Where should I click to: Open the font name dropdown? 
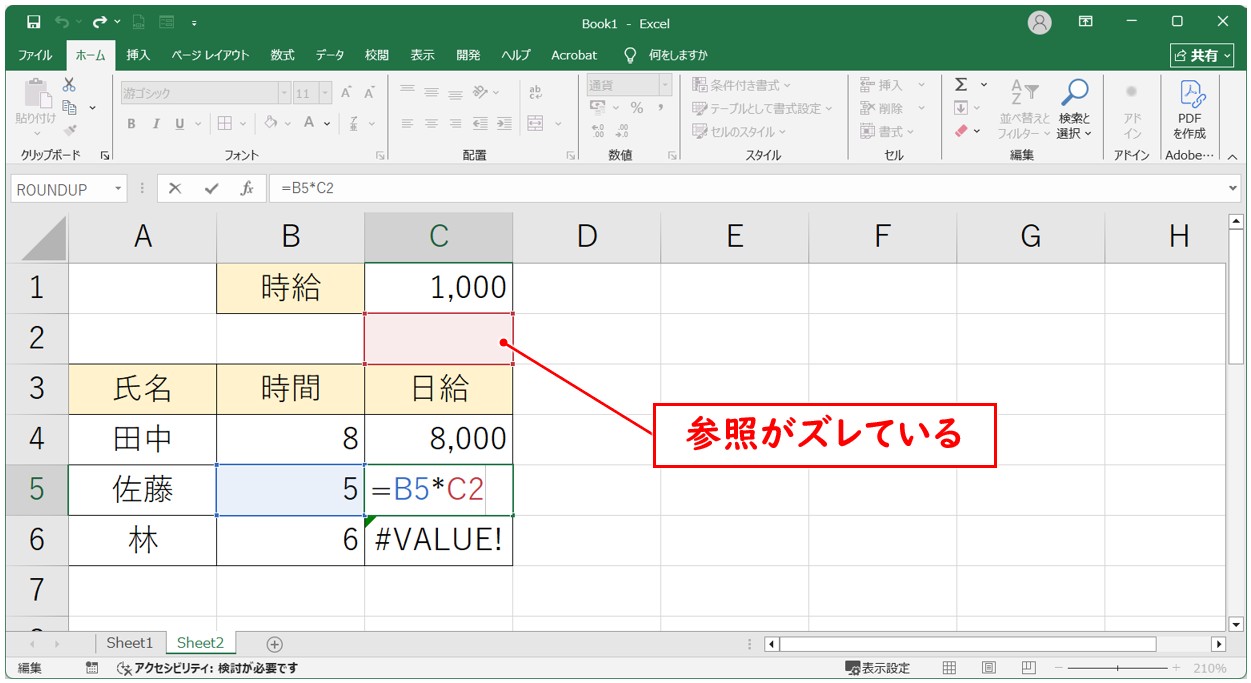point(283,92)
